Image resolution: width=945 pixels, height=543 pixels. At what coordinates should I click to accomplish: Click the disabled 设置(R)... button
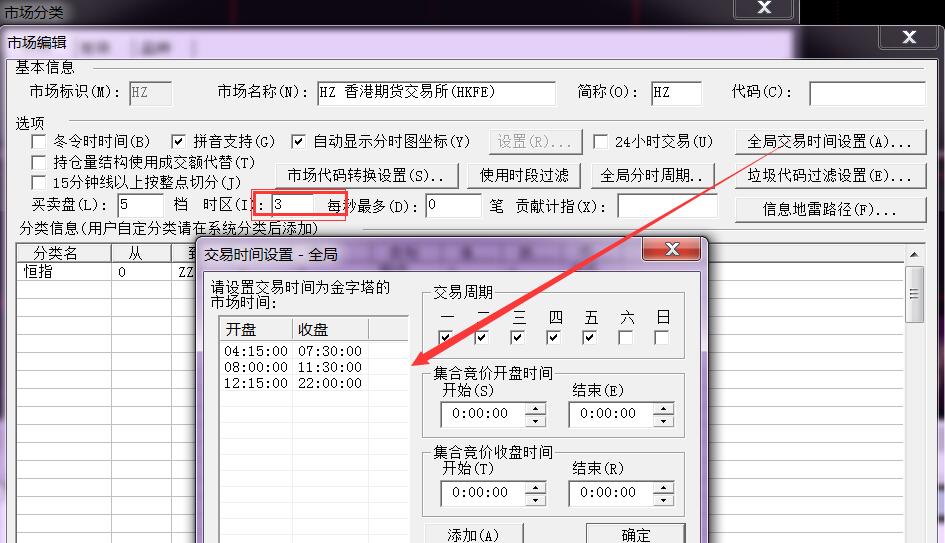[535, 142]
